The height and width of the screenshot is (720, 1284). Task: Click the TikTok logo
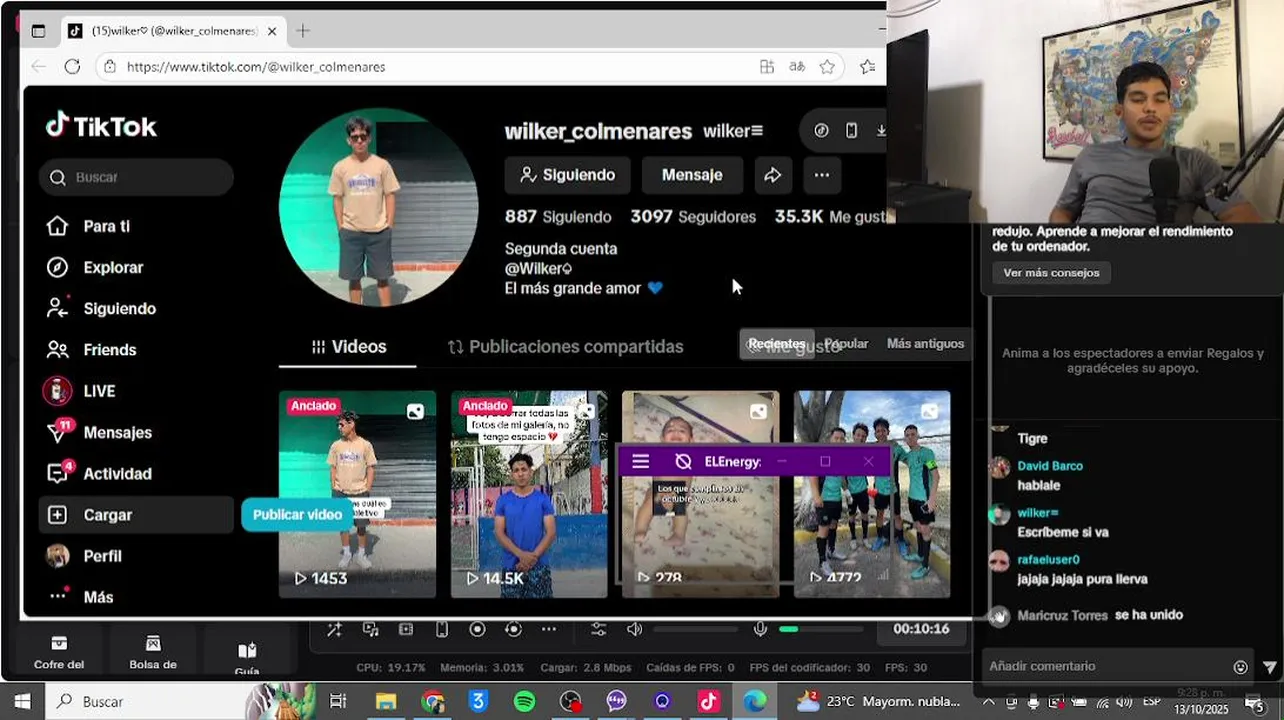tap(101, 126)
